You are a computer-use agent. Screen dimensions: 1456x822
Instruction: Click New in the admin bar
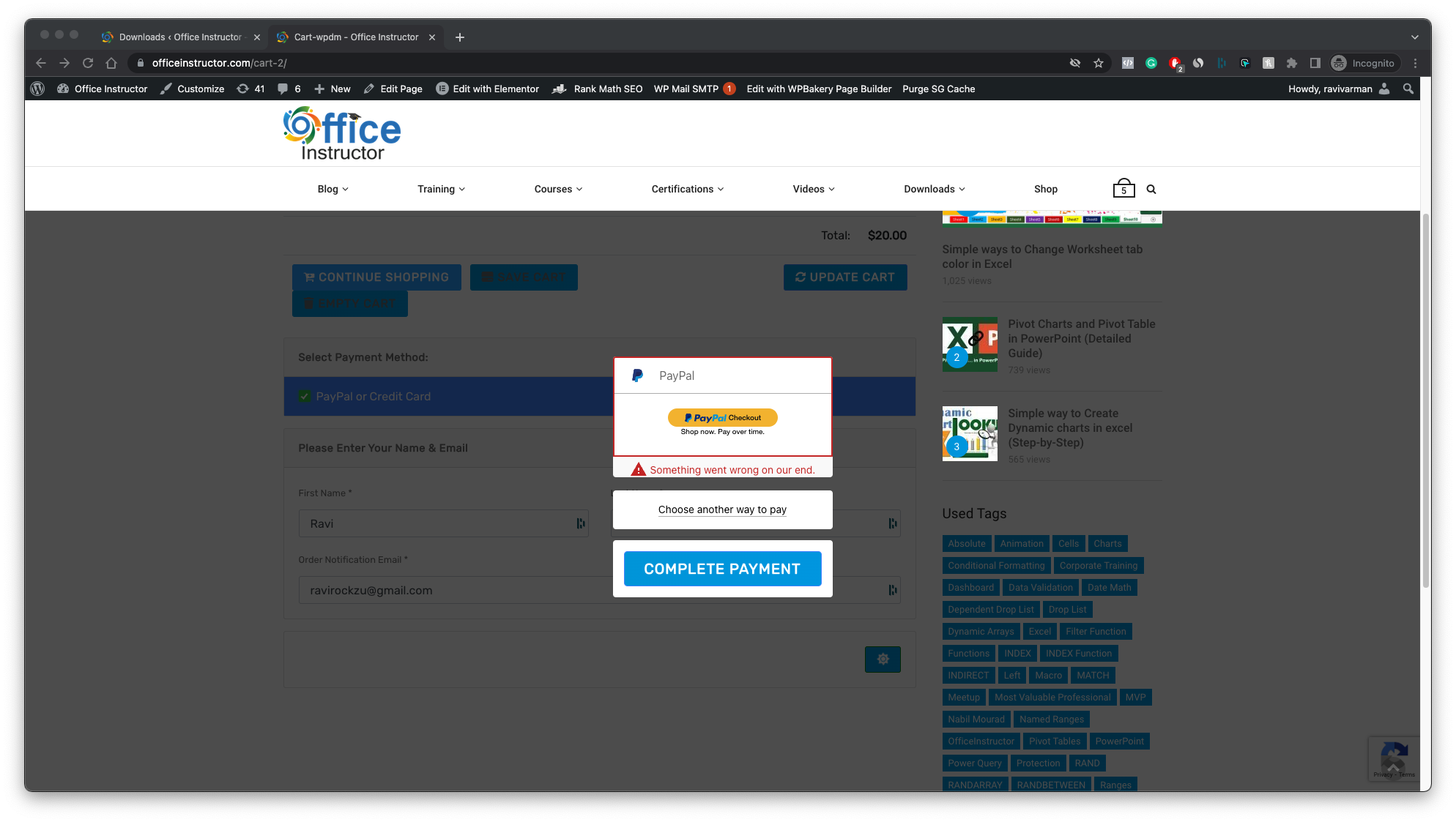[333, 89]
